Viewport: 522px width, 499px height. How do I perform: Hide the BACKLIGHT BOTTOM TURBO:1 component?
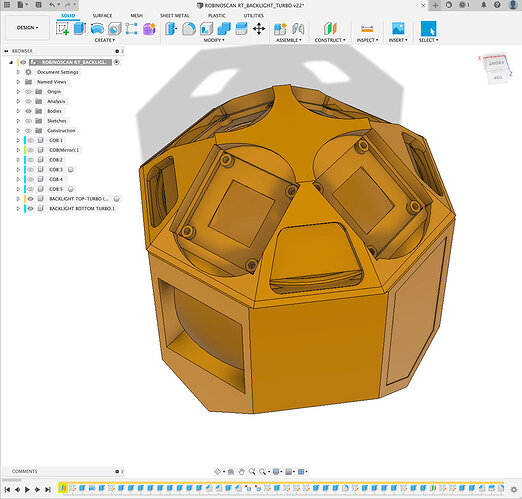pos(30,209)
